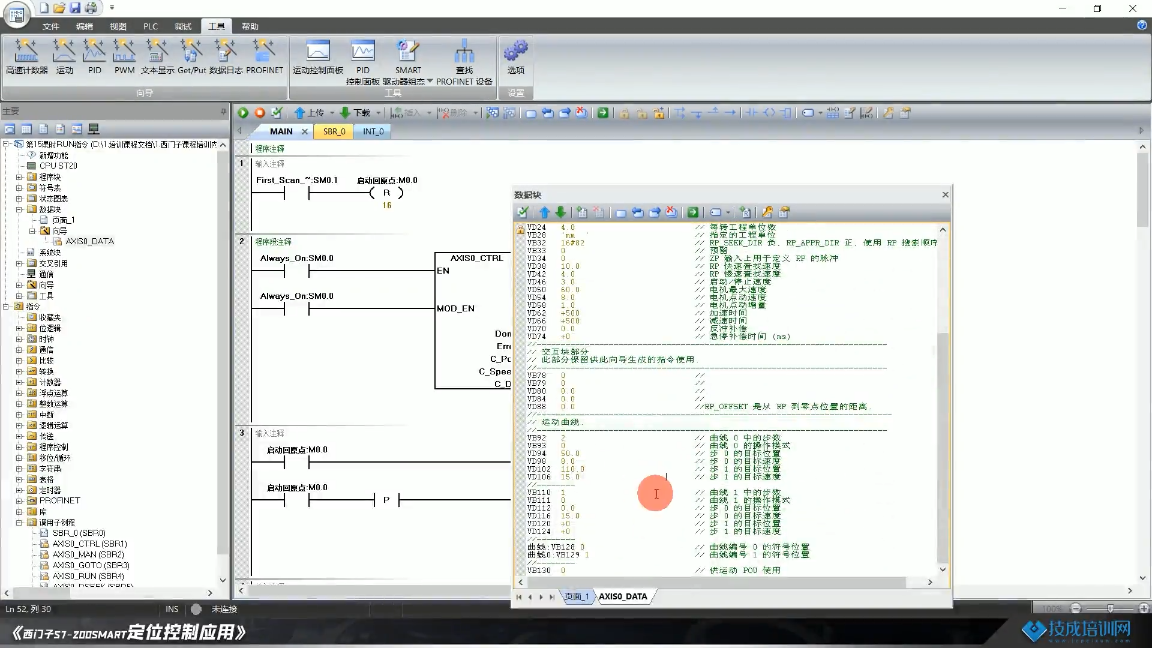Select AXIS0_RUN (SBR4) subroutine
The image size is (1152, 648).
[88, 576]
